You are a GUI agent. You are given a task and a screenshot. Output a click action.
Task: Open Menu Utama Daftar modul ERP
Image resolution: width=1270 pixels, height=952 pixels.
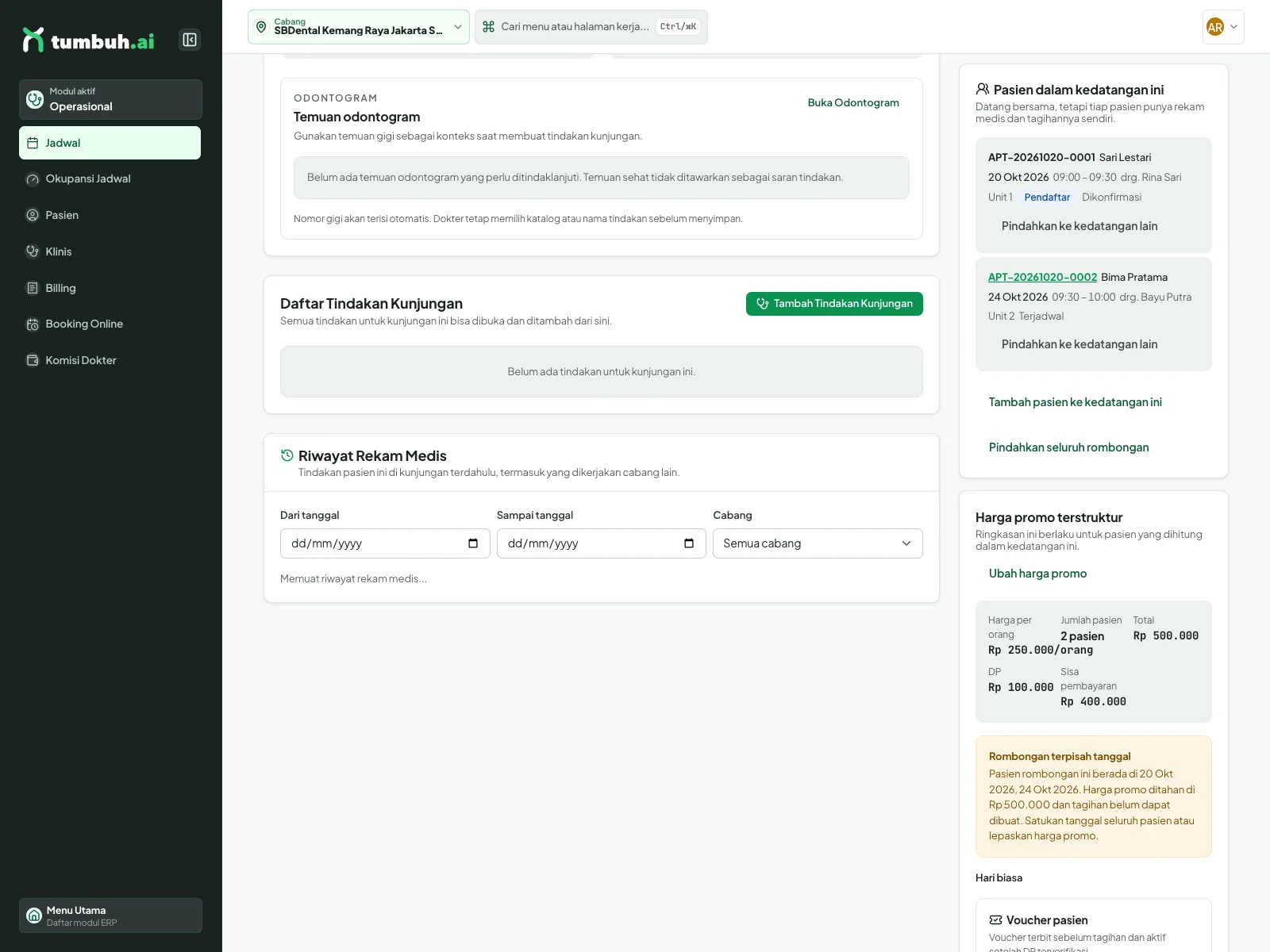pyautogui.click(x=110, y=916)
